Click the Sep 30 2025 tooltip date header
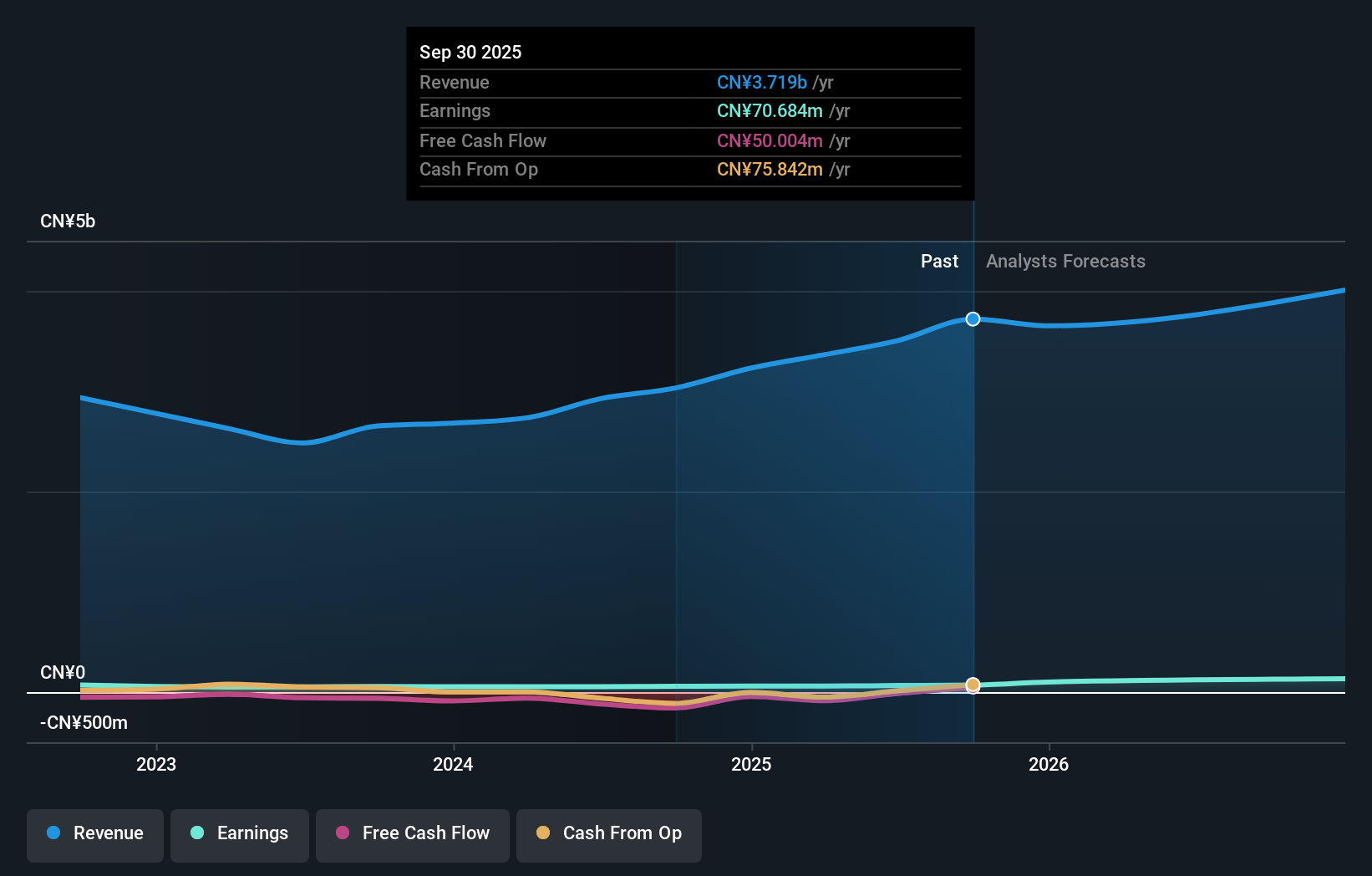Screen dimensions: 1372x876 470,52
